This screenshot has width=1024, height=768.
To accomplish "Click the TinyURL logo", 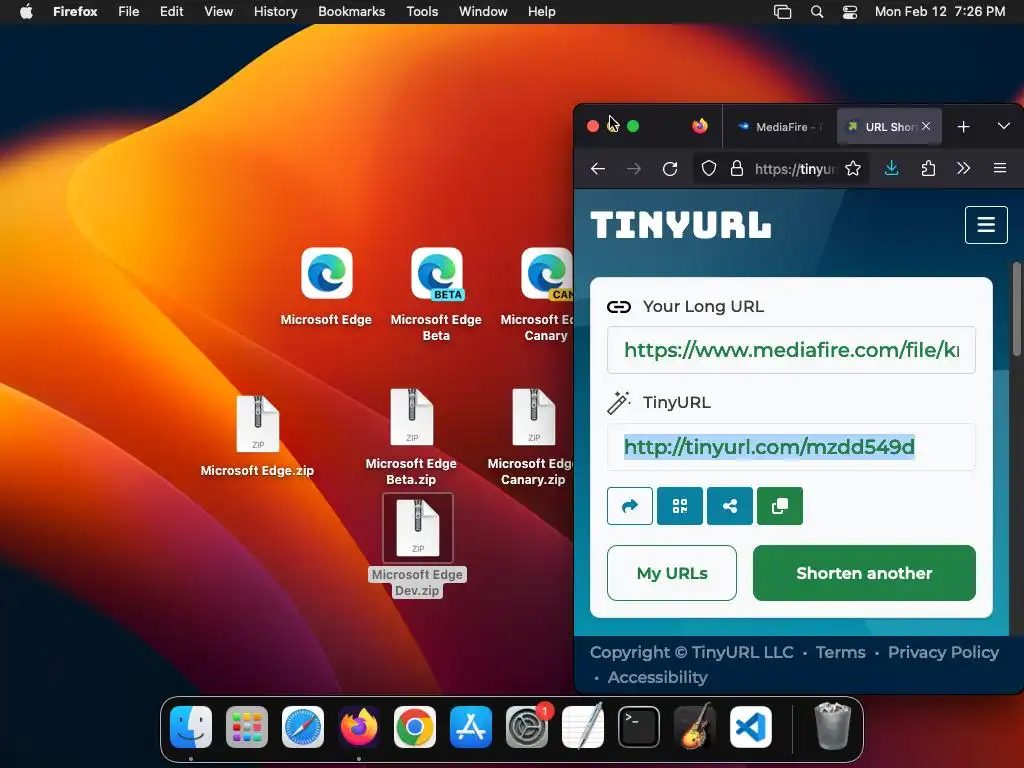I will [x=680, y=225].
